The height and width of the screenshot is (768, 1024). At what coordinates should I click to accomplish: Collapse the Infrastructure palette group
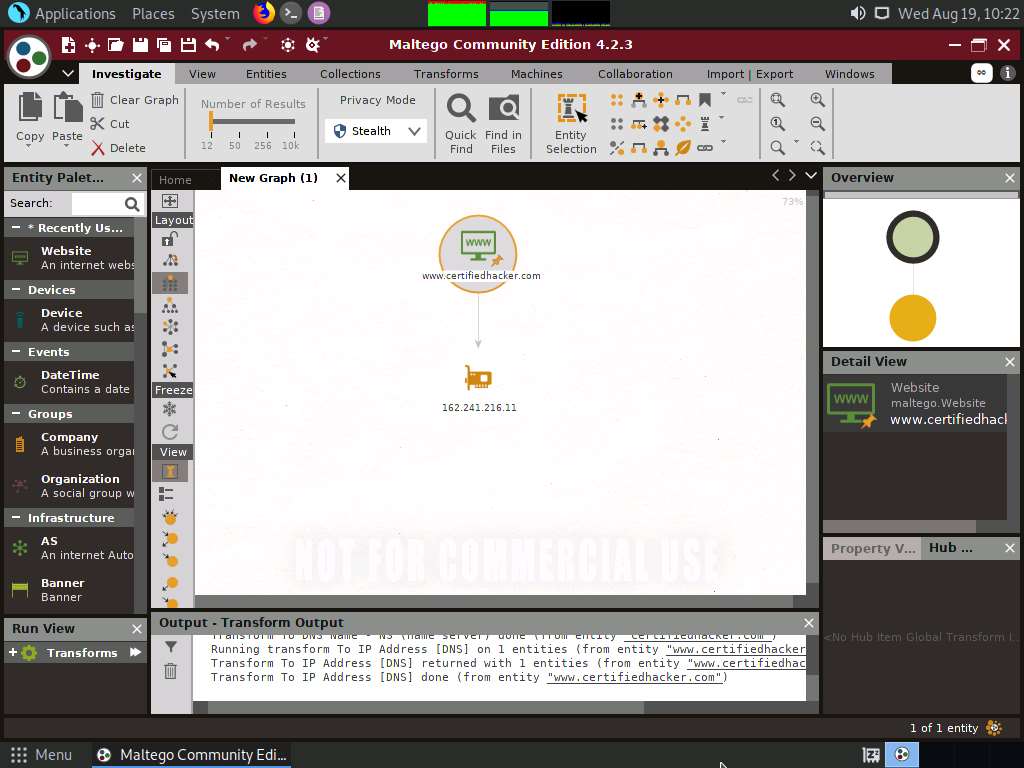click(16, 517)
